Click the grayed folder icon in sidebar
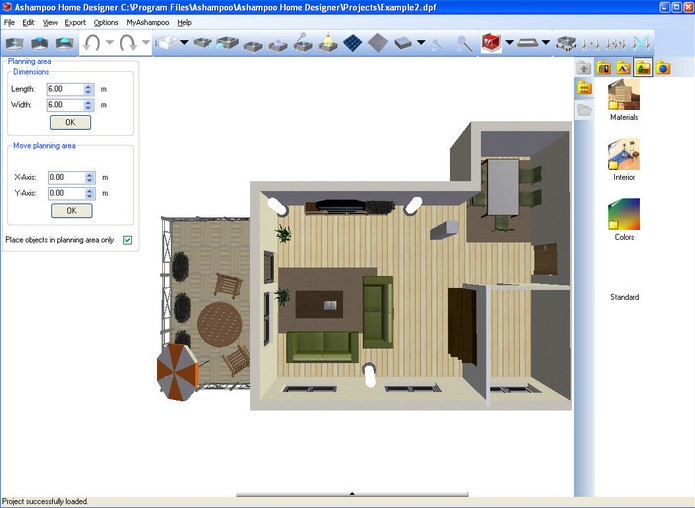The height and width of the screenshot is (508, 695). click(584, 109)
